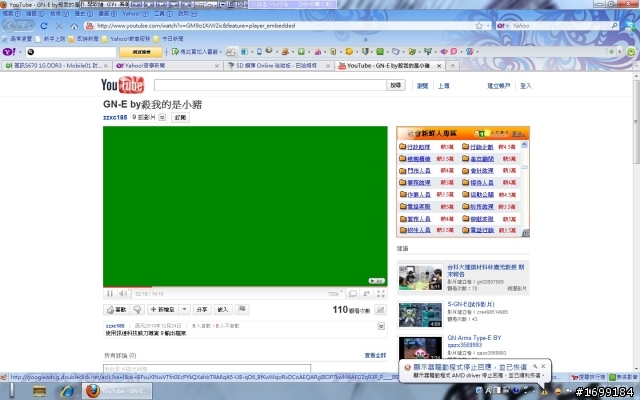640x400 pixels.
Task: Click the view all comments link
Action: (x=375, y=356)
